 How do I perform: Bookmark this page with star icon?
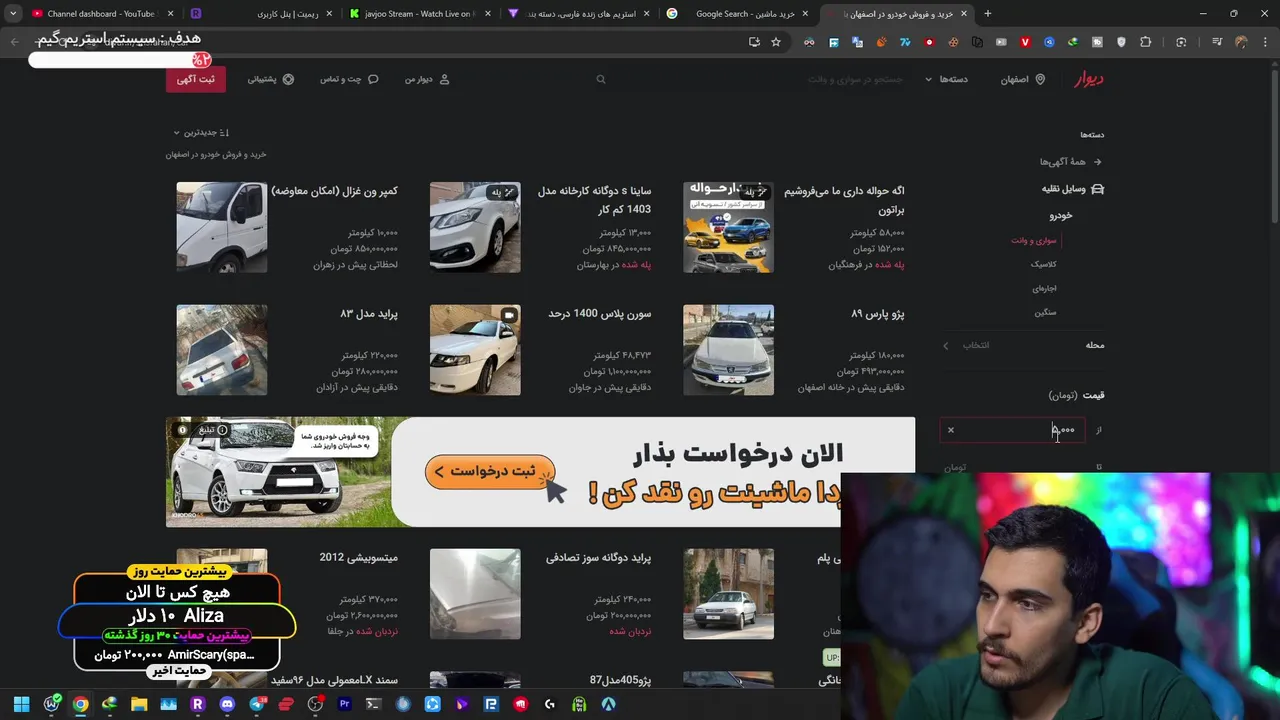click(776, 42)
